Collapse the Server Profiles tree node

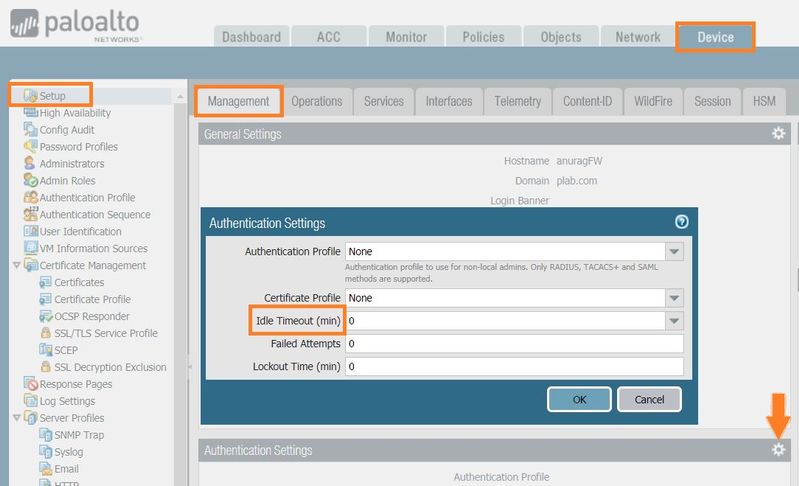[17, 418]
